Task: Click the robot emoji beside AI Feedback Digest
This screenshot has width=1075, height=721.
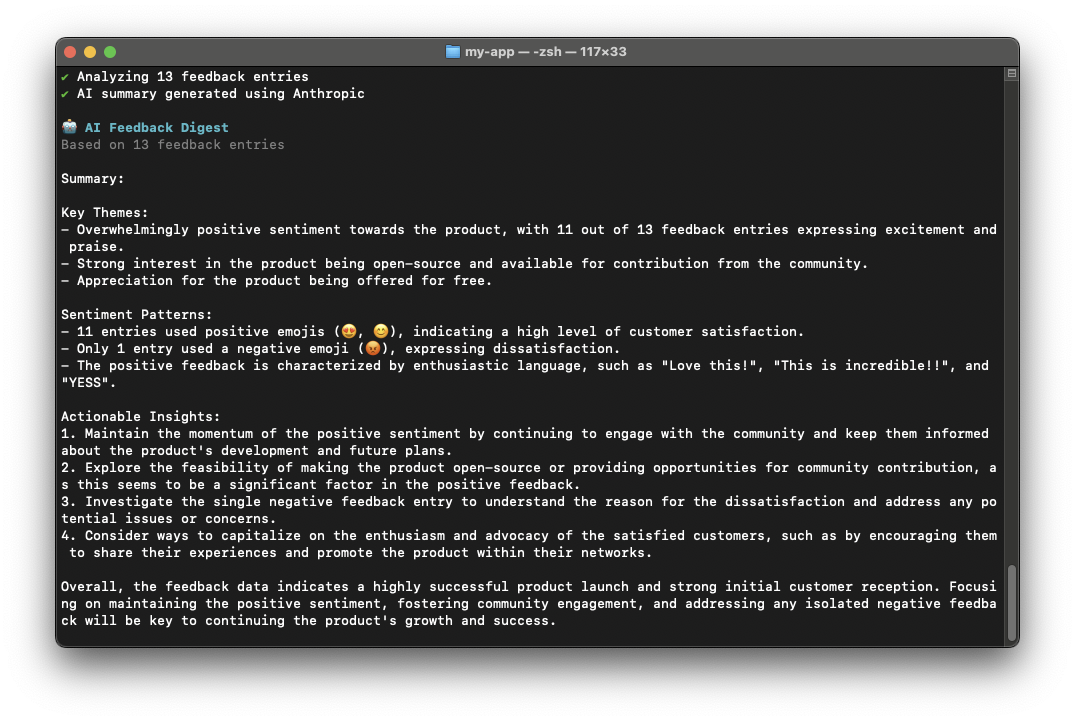Action: tap(69, 127)
